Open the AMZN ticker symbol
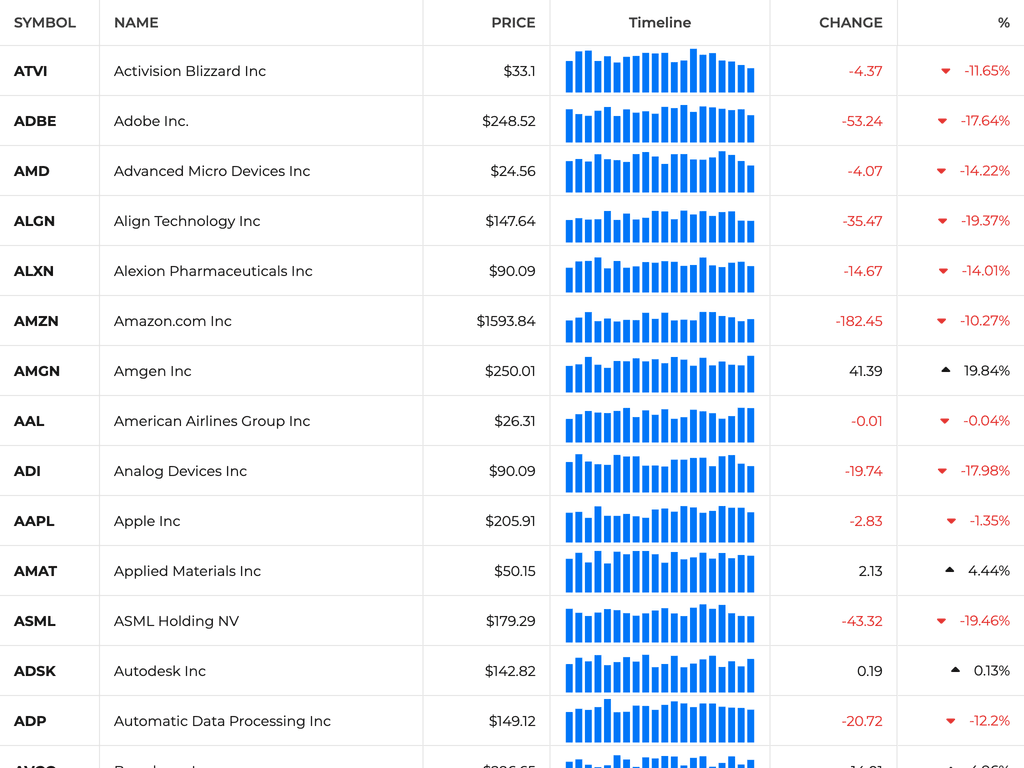Screen dimensions: 1024x768 point(36,321)
